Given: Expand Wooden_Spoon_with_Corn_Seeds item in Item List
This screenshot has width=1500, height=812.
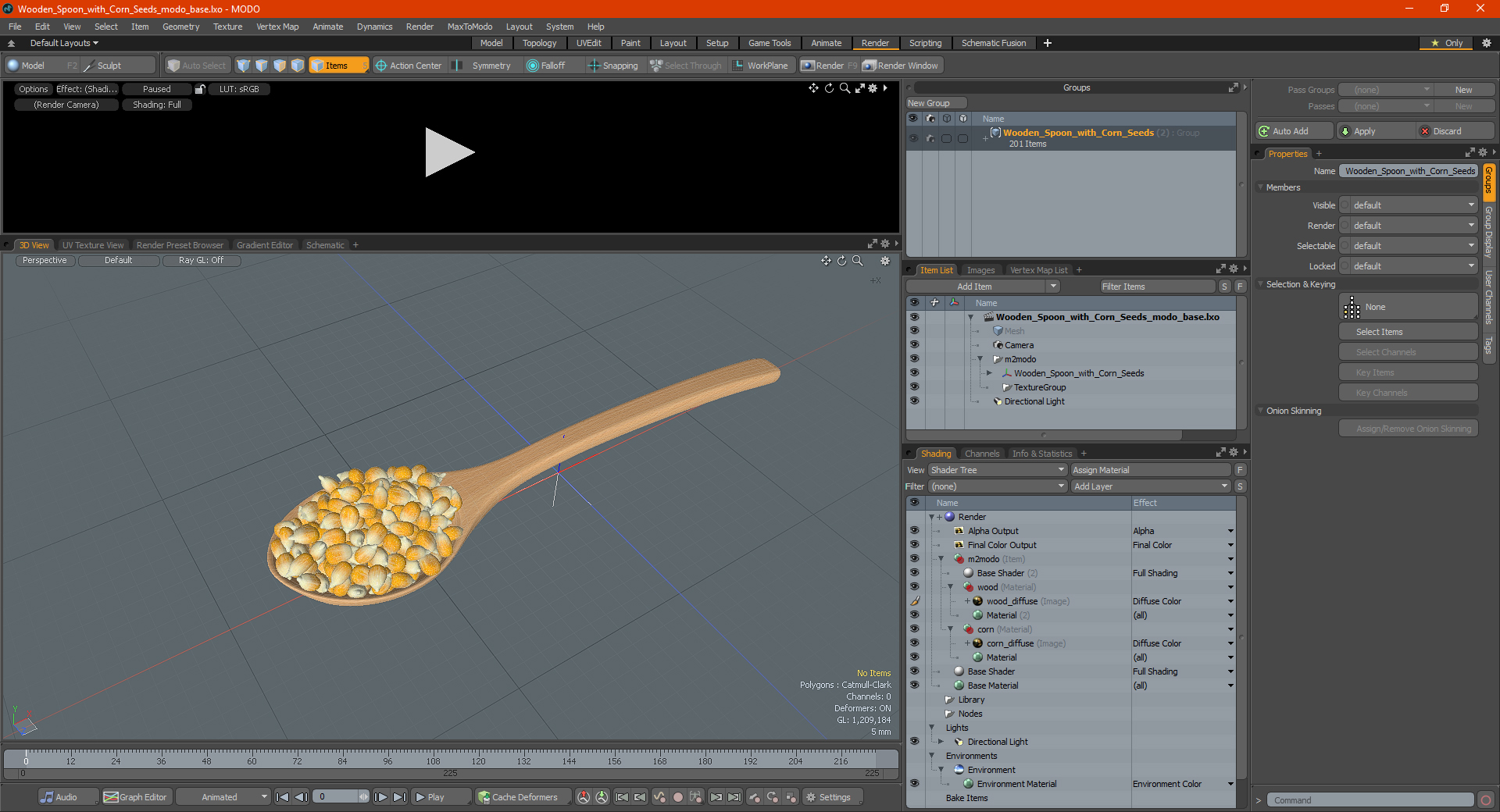Looking at the screenshot, I should pyautogui.click(x=989, y=373).
